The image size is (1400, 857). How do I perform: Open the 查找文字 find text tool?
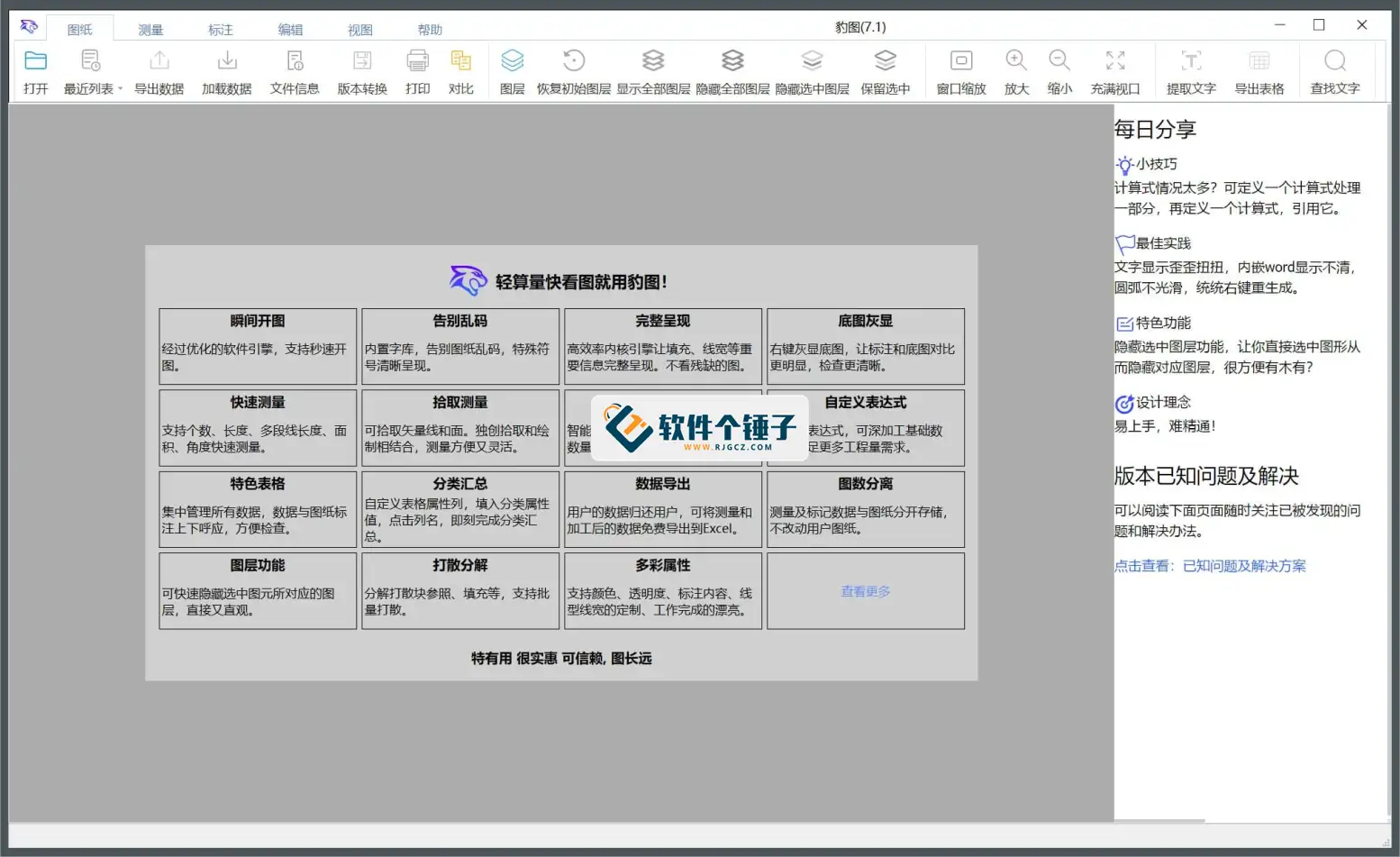pyautogui.click(x=1334, y=70)
